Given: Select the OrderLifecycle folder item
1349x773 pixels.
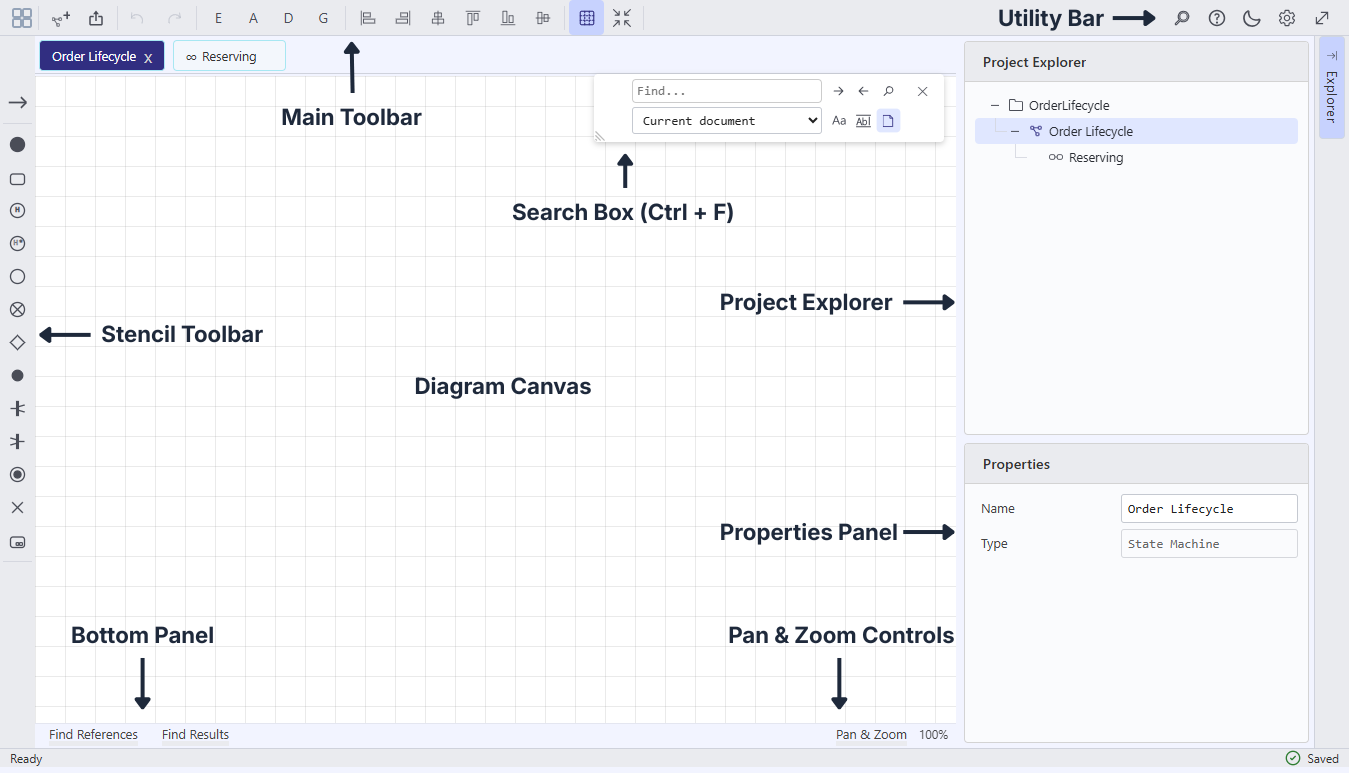Looking at the screenshot, I should click(x=1069, y=105).
